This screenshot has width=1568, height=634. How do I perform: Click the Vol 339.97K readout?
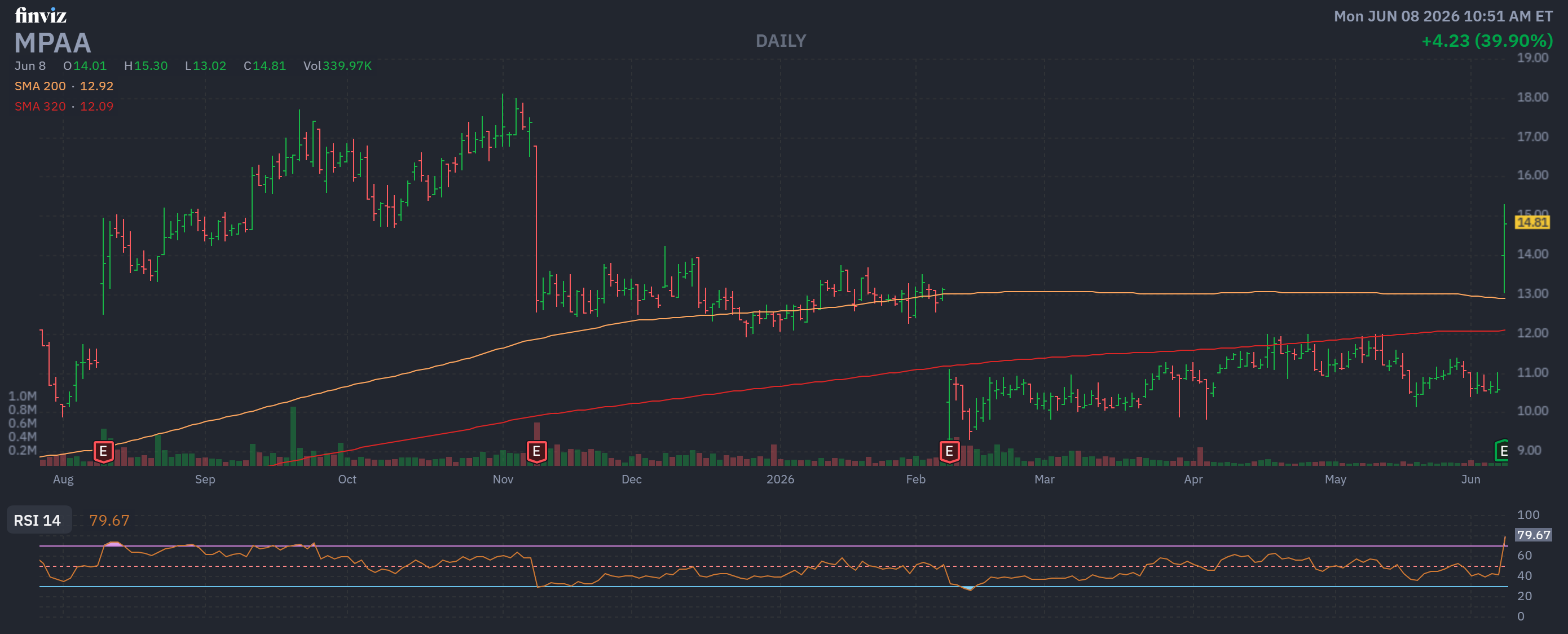pos(337,65)
